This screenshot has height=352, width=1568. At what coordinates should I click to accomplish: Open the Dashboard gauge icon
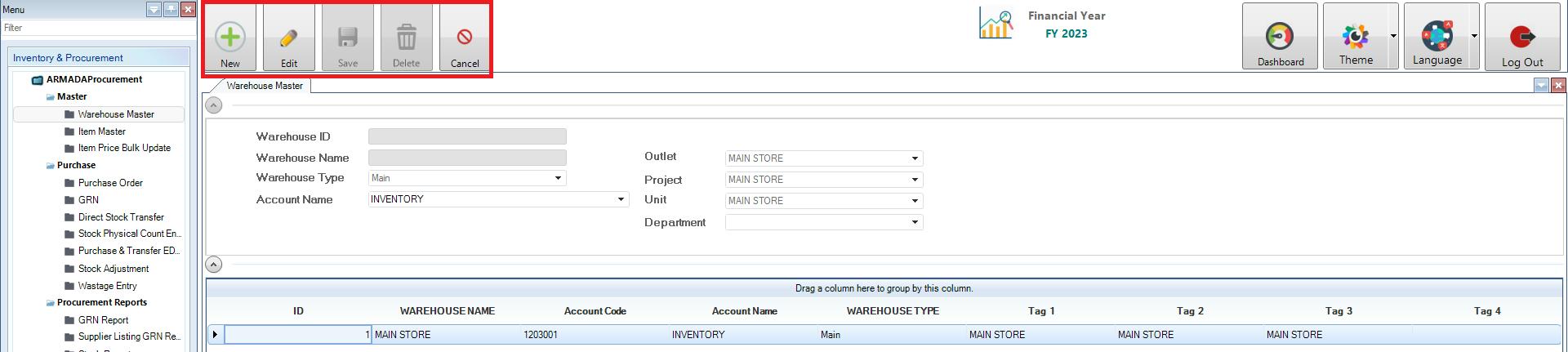coord(1280,37)
